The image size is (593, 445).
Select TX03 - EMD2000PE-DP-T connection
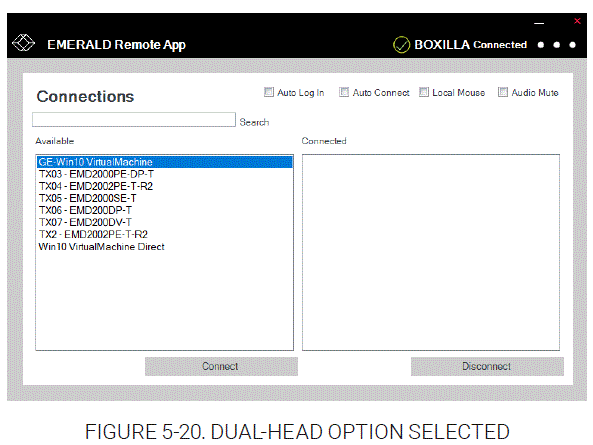pos(165,174)
